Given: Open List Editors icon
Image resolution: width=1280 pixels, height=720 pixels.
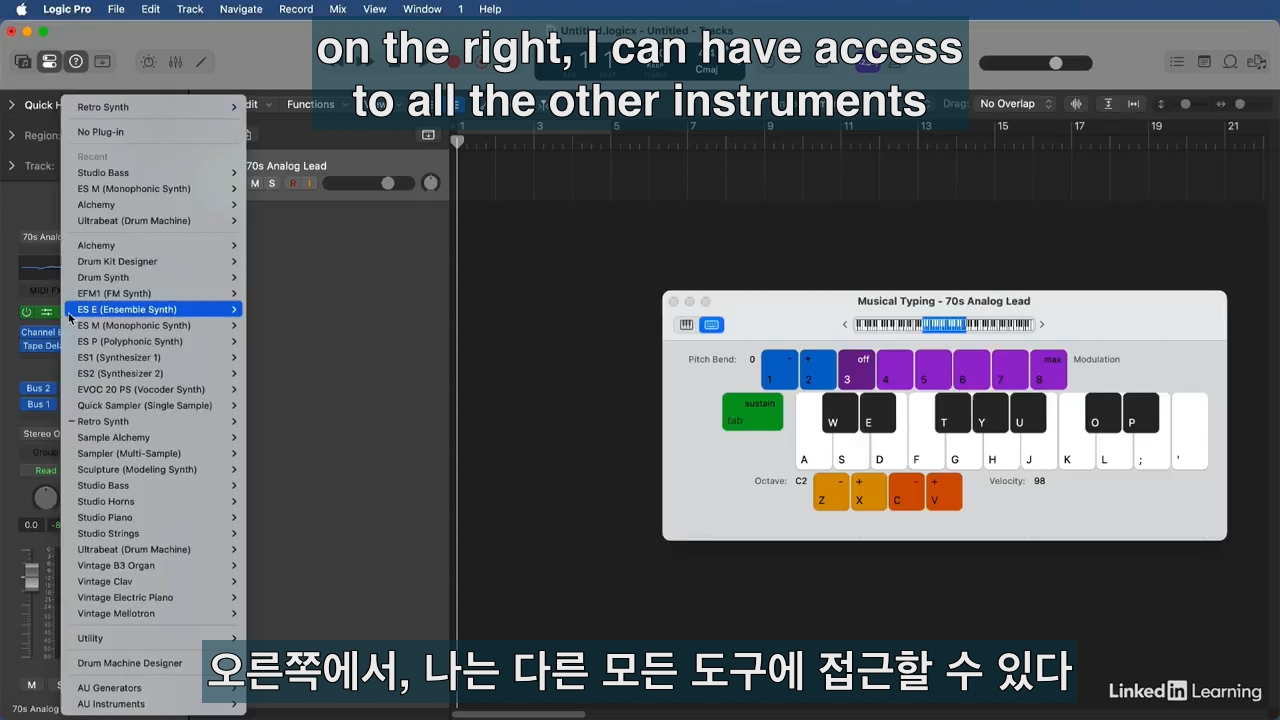Looking at the screenshot, I should pyautogui.click(x=1177, y=62).
